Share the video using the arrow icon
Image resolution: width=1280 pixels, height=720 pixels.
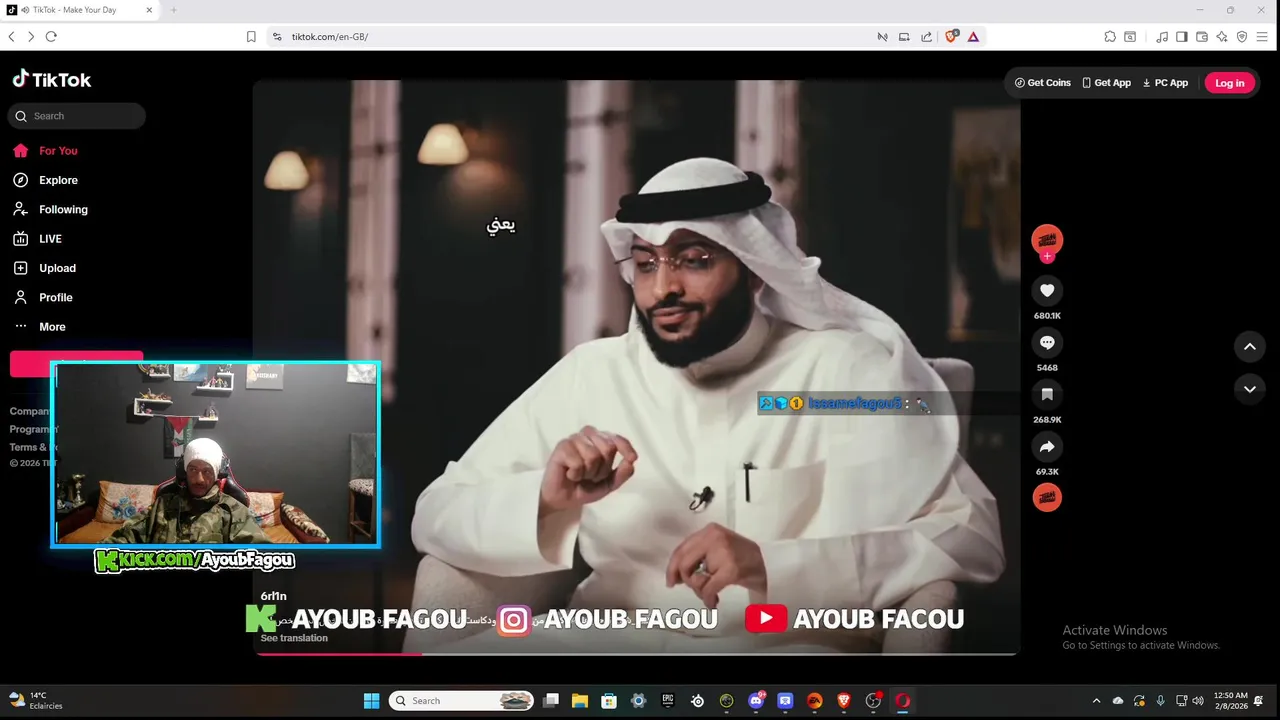pyautogui.click(x=1047, y=447)
